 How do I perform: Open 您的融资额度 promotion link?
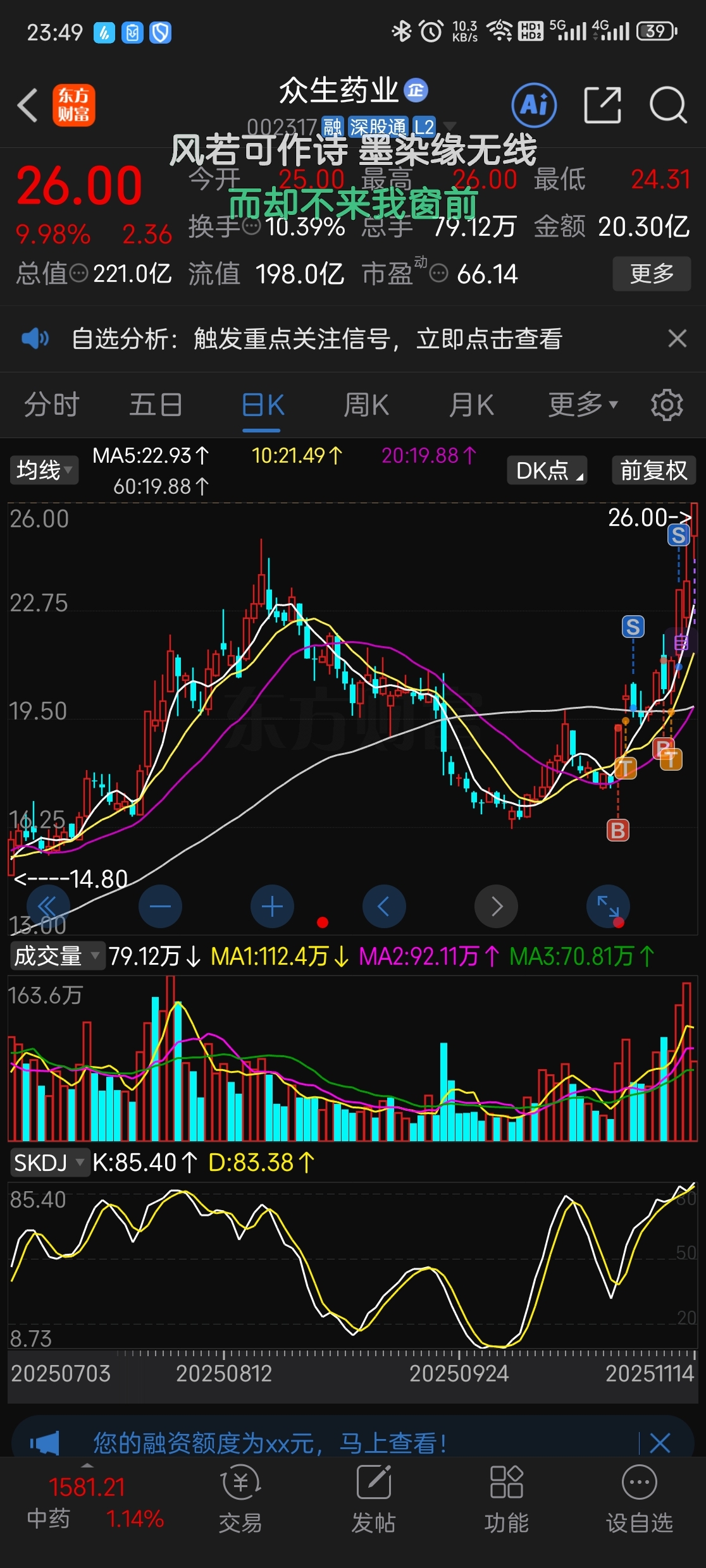tap(270, 1443)
